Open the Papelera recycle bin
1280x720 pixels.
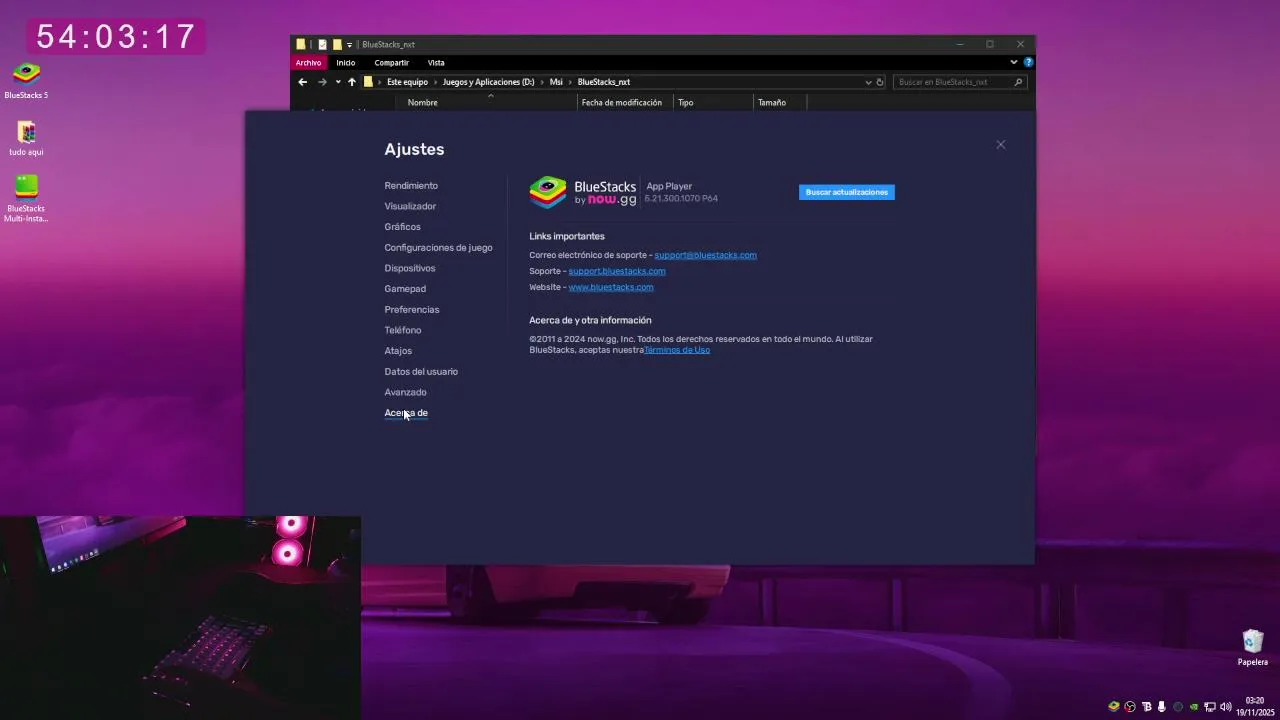pos(1253,647)
